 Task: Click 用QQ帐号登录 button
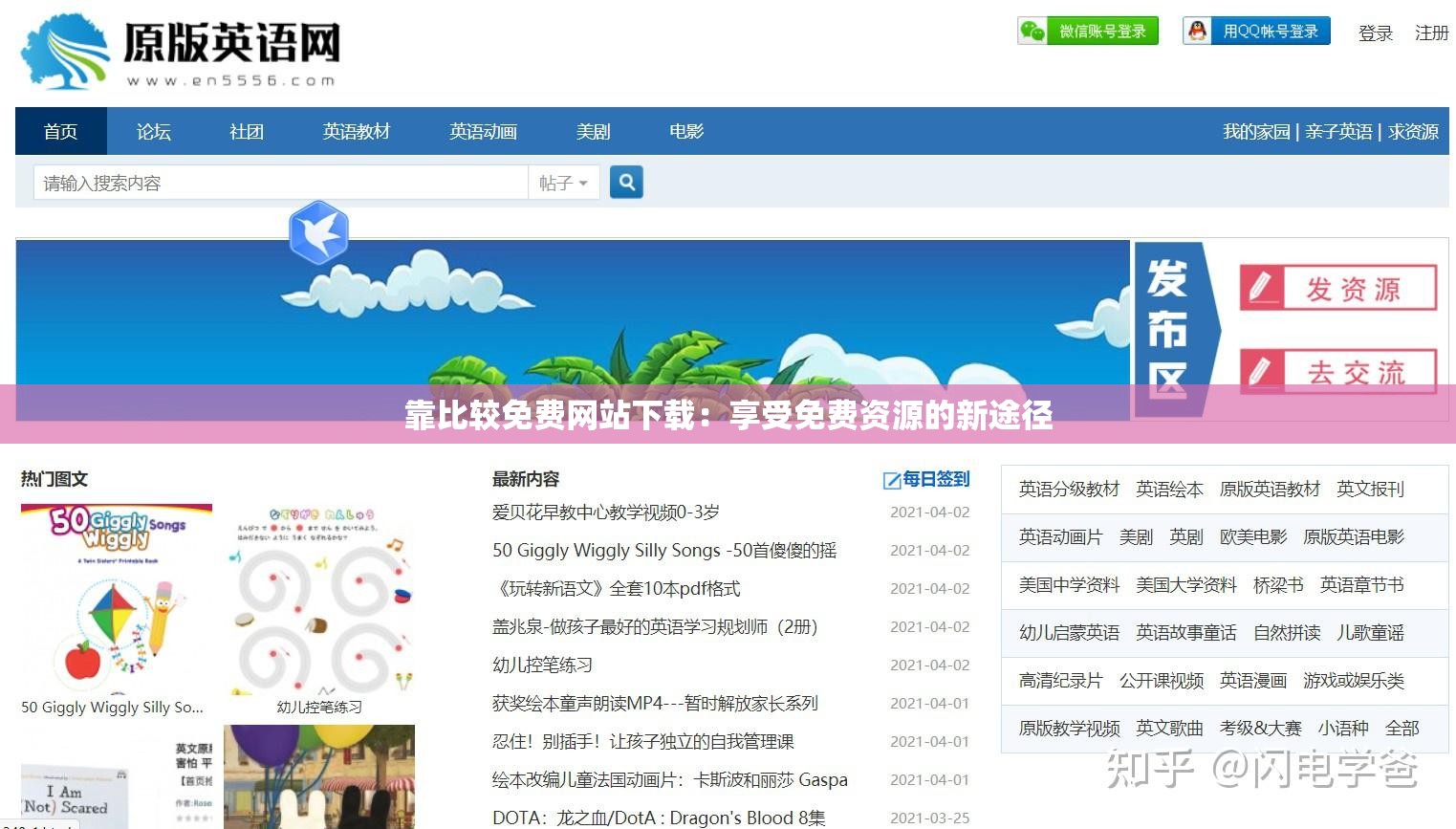(1256, 32)
